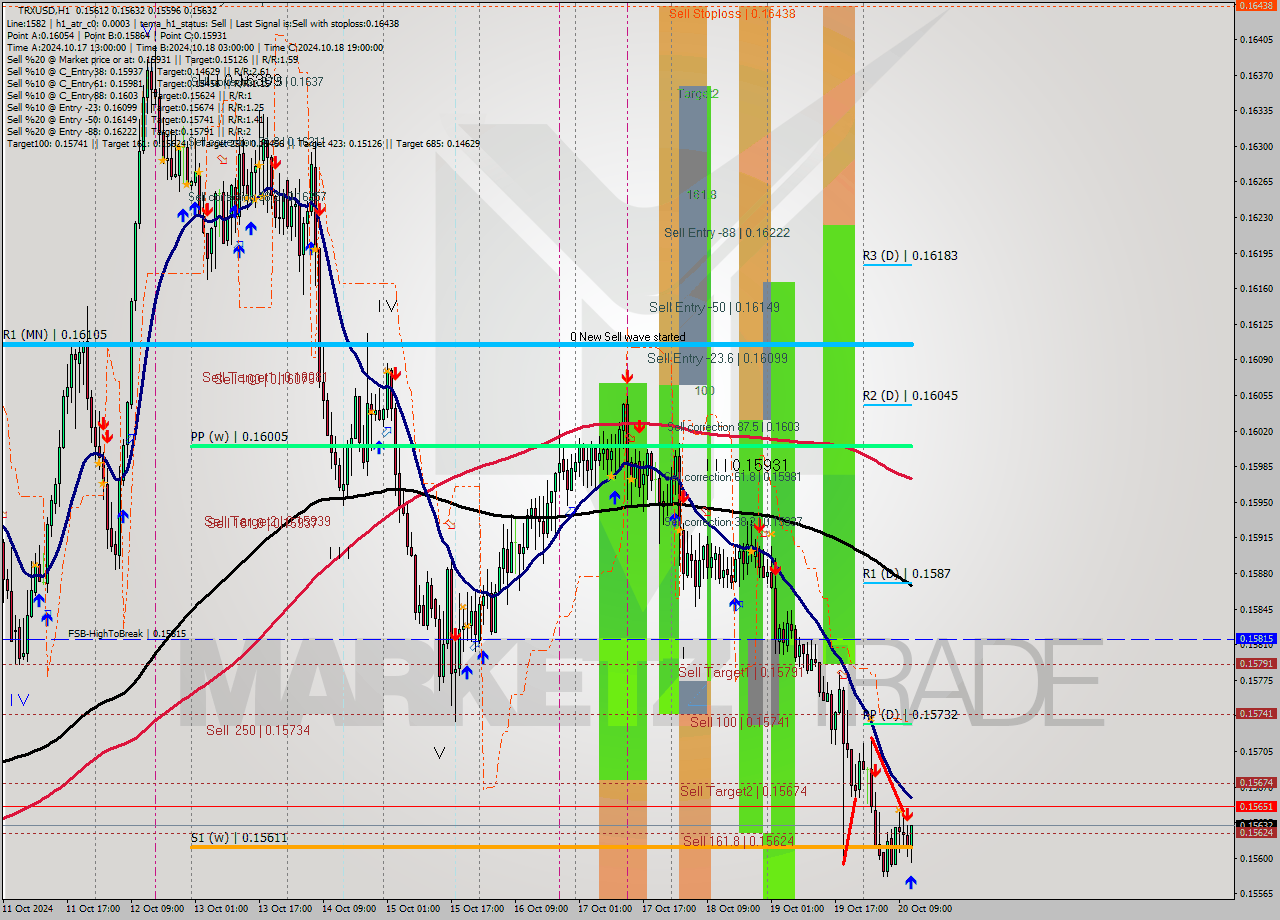Click the 18 Oct 09:00 time axis label
The image size is (1280, 920).
point(735,909)
